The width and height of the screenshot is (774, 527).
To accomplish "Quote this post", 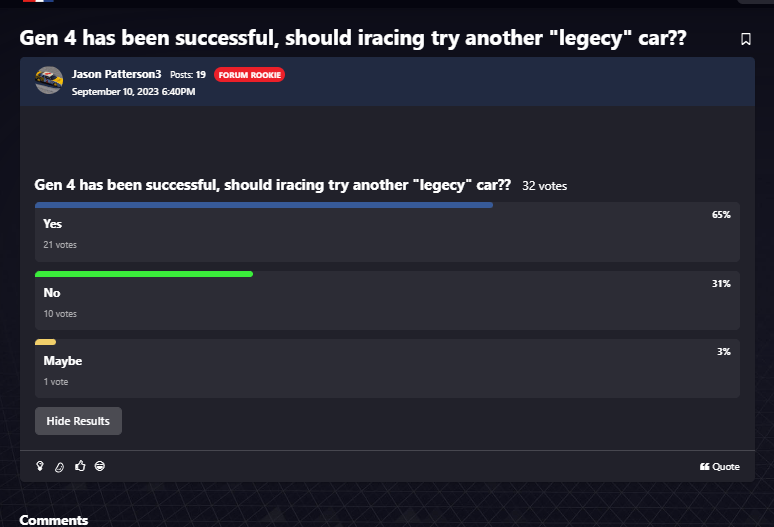I will click(x=720, y=466).
